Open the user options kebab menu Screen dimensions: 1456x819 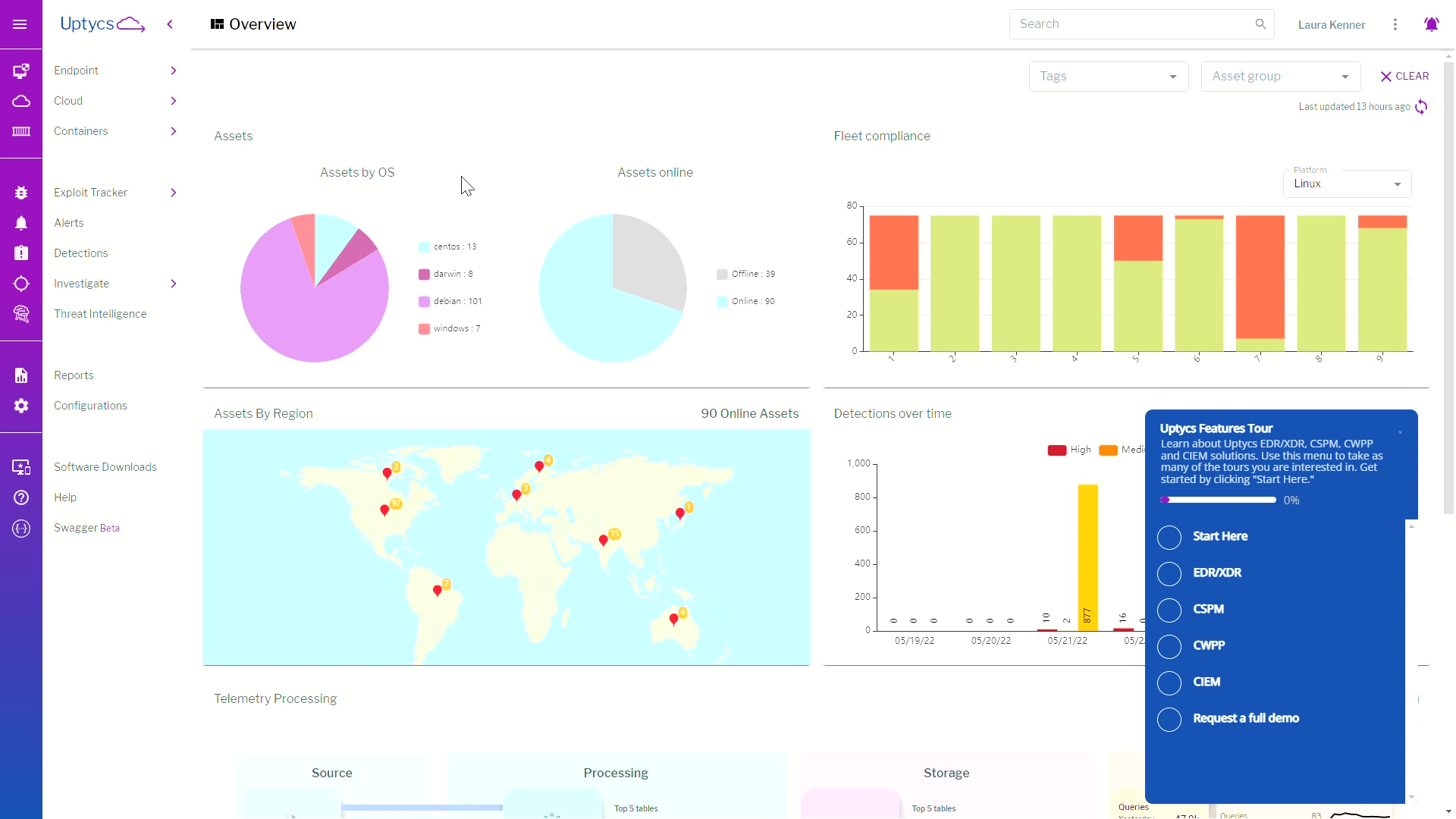[x=1395, y=24]
